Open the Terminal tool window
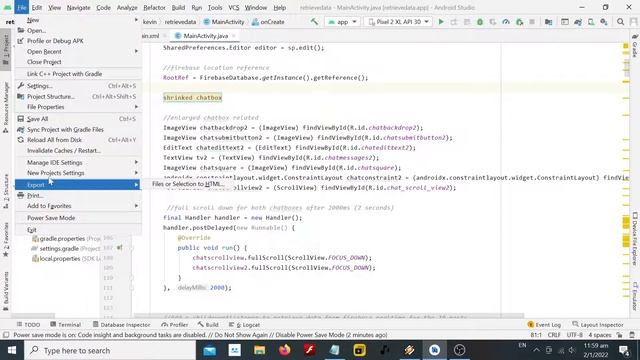The image size is (640, 360). [65, 325]
